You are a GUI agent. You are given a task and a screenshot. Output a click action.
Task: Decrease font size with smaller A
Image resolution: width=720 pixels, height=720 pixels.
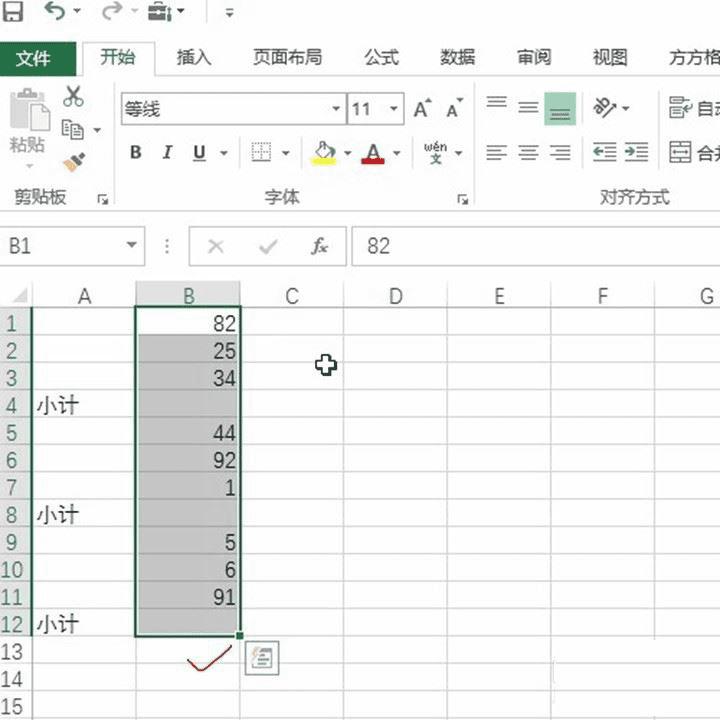[x=455, y=109]
